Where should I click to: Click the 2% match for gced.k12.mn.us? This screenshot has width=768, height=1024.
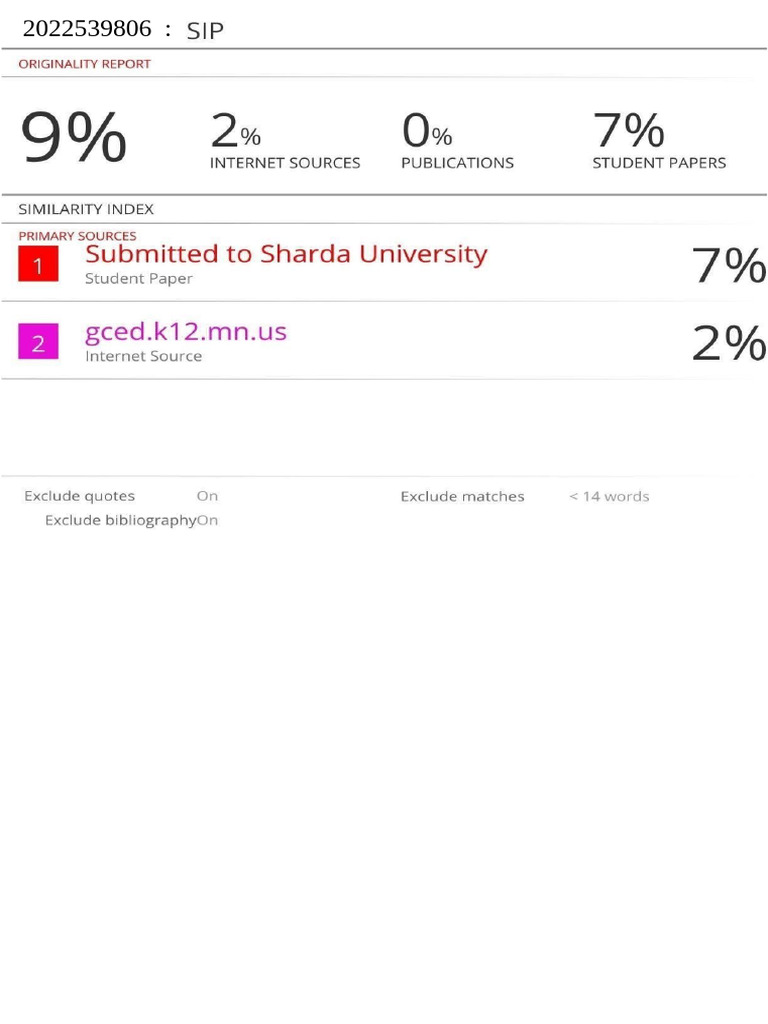[x=729, y=342]
